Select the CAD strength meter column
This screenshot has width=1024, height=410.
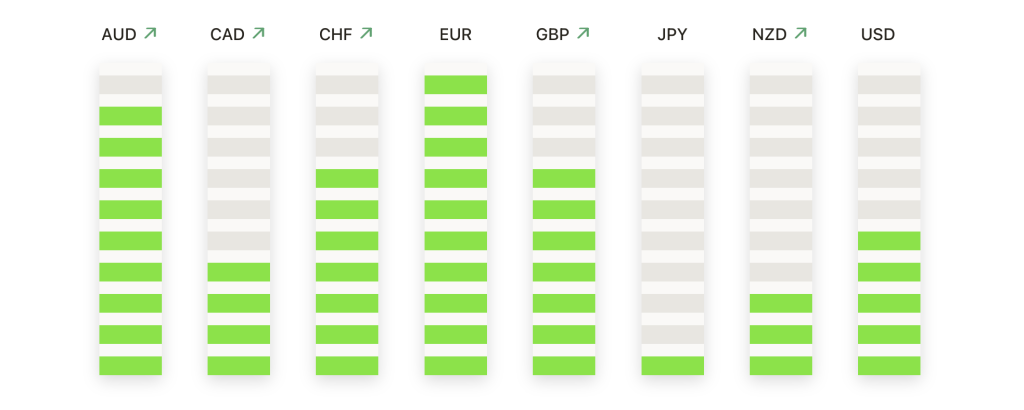point(239,225)
